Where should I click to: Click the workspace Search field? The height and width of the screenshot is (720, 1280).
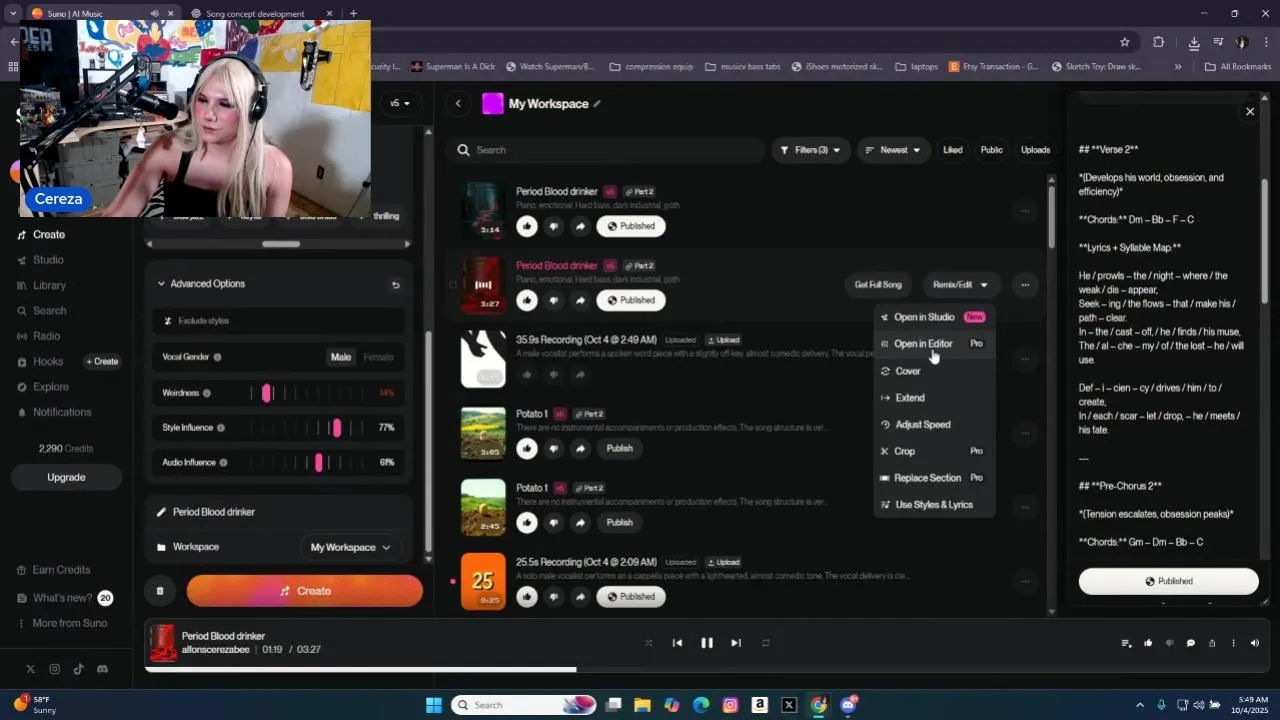point(606,150)
